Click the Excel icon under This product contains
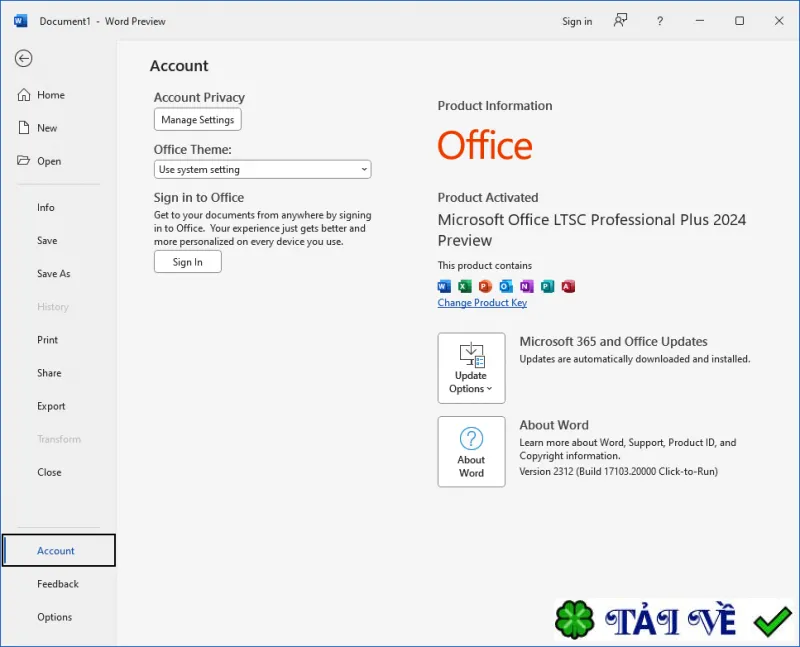This screenshot has height=647, width=800. click(464, 286)
